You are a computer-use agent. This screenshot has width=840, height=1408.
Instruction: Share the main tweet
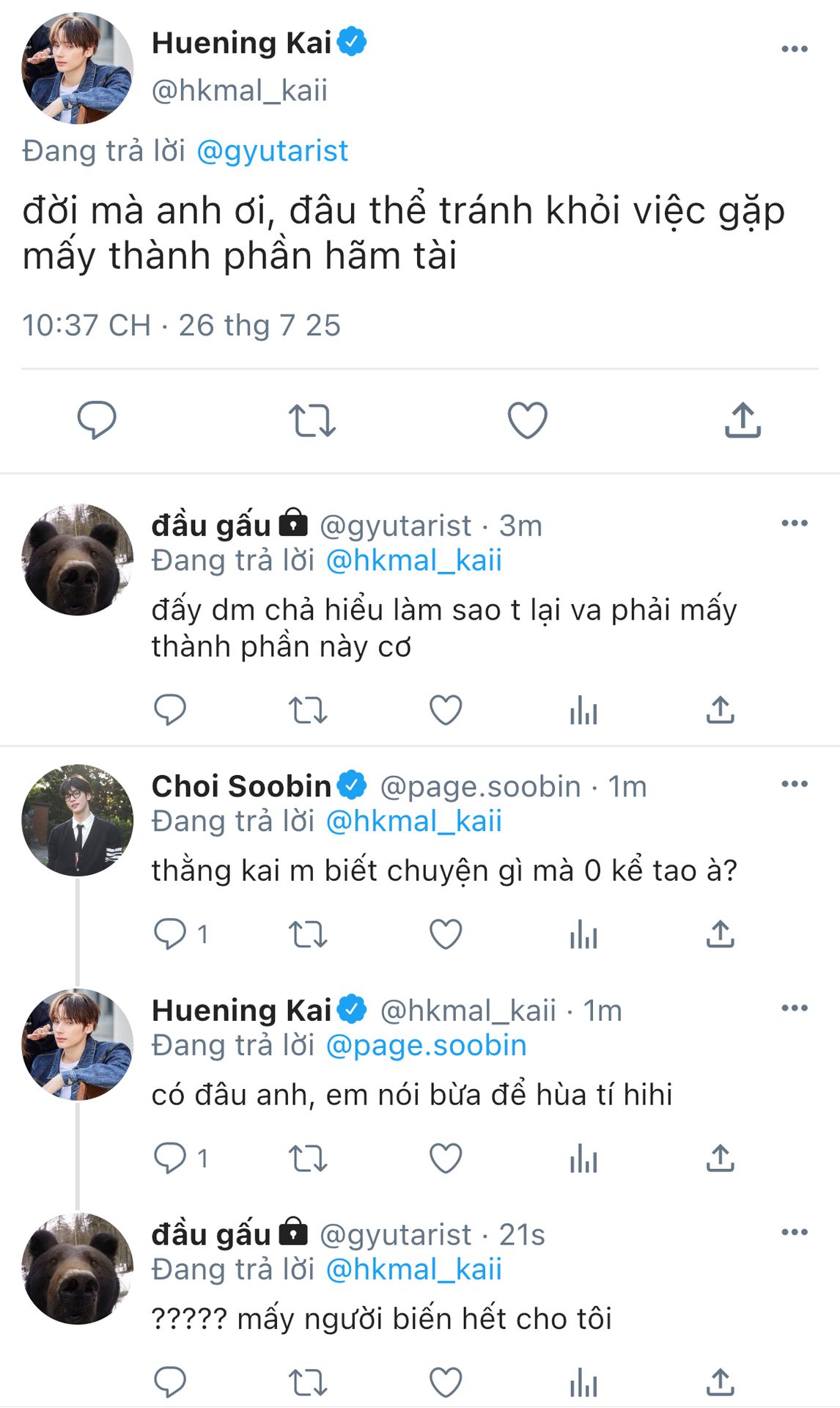pos(743,421)
